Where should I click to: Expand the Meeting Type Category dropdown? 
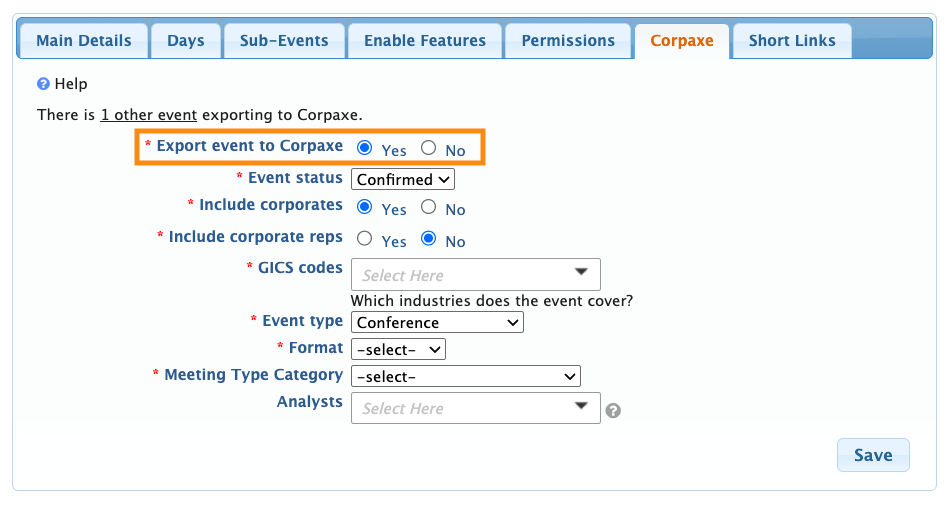pos(466,377)
